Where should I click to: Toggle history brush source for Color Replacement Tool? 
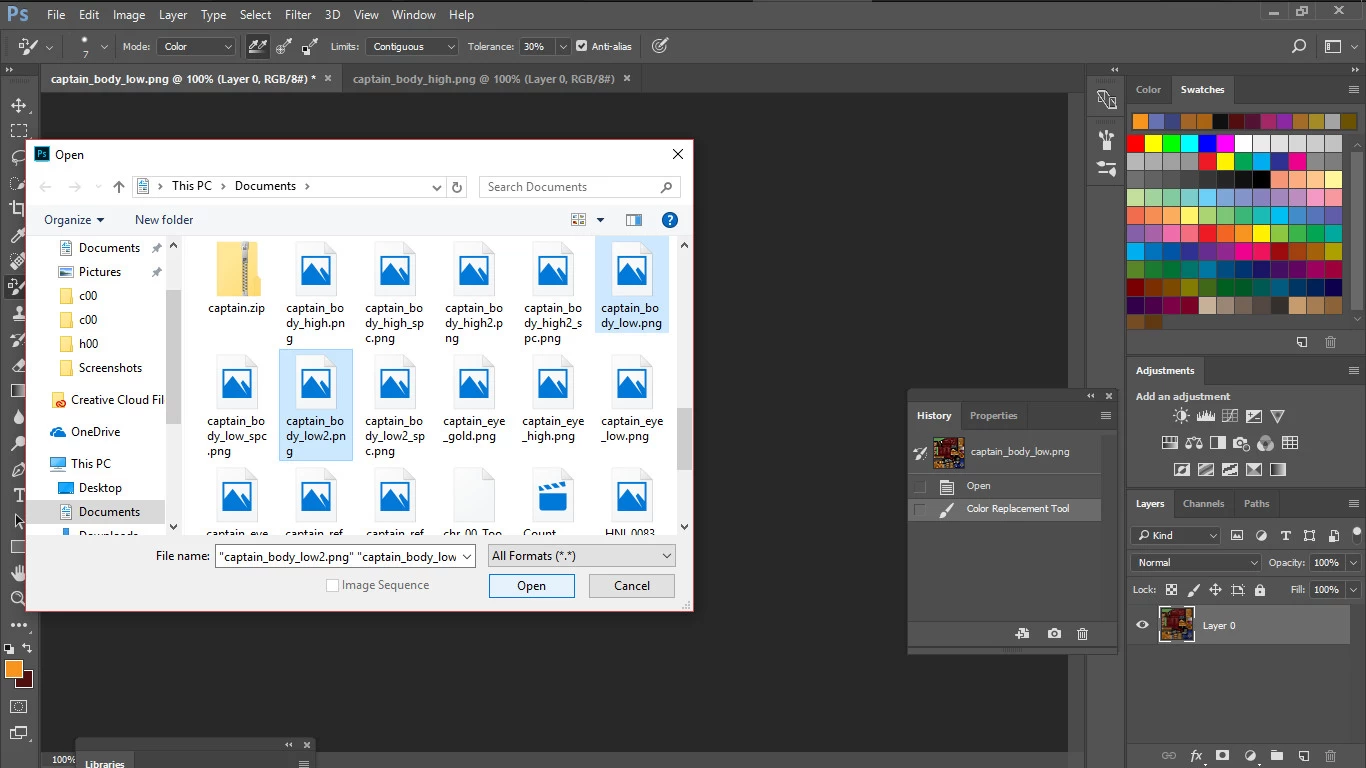tap(920, 510)
